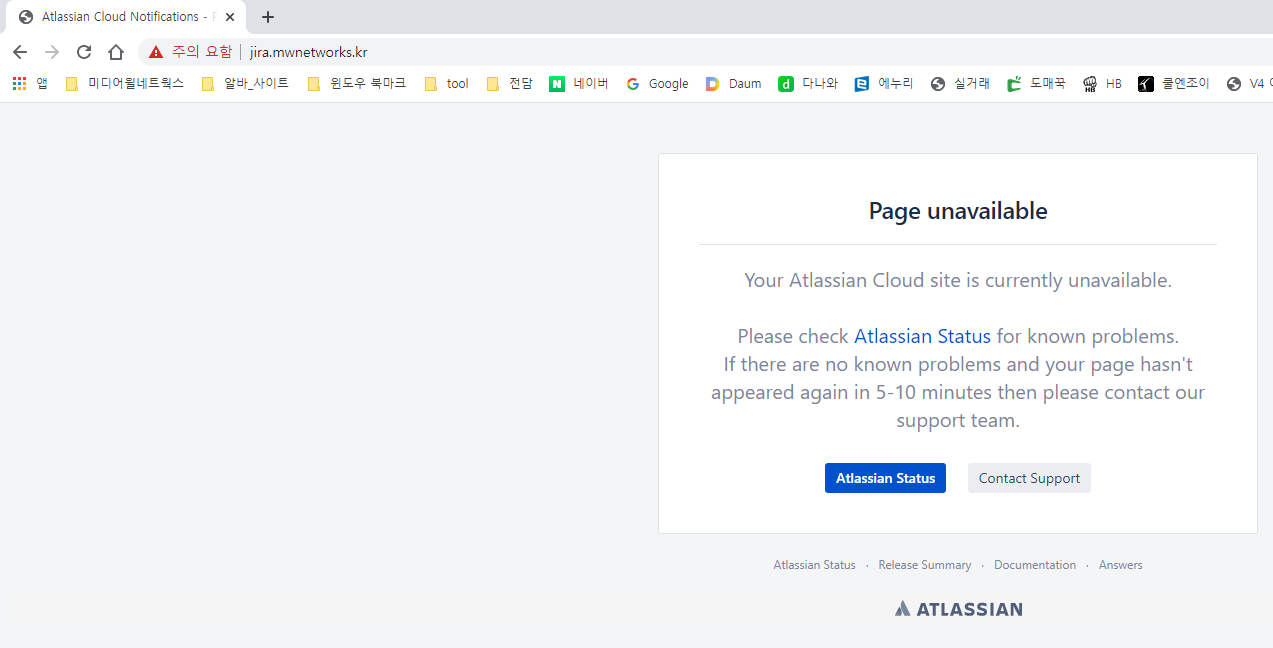Click the red security warning icon
The height and width of the screenshot is (648, 1273).
(156, 52)
